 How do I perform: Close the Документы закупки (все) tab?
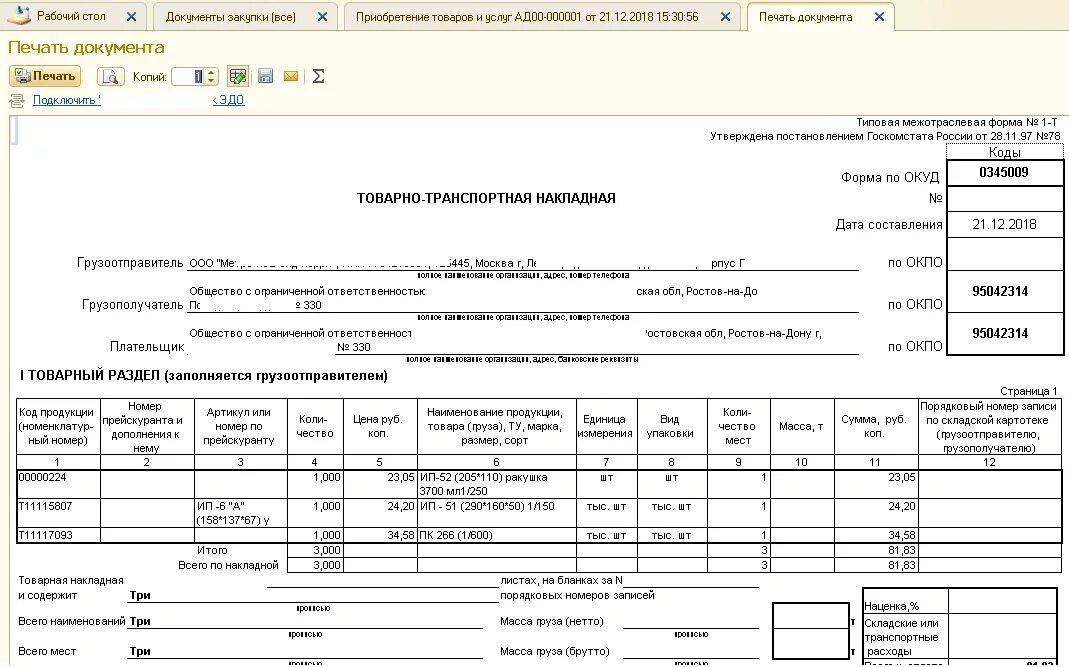click(322, 17)
